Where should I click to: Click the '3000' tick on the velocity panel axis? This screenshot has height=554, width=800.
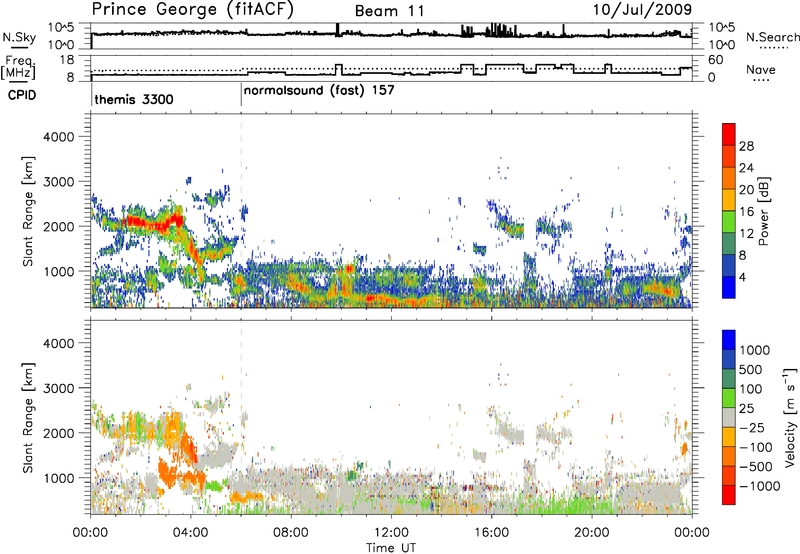[58, 388]
